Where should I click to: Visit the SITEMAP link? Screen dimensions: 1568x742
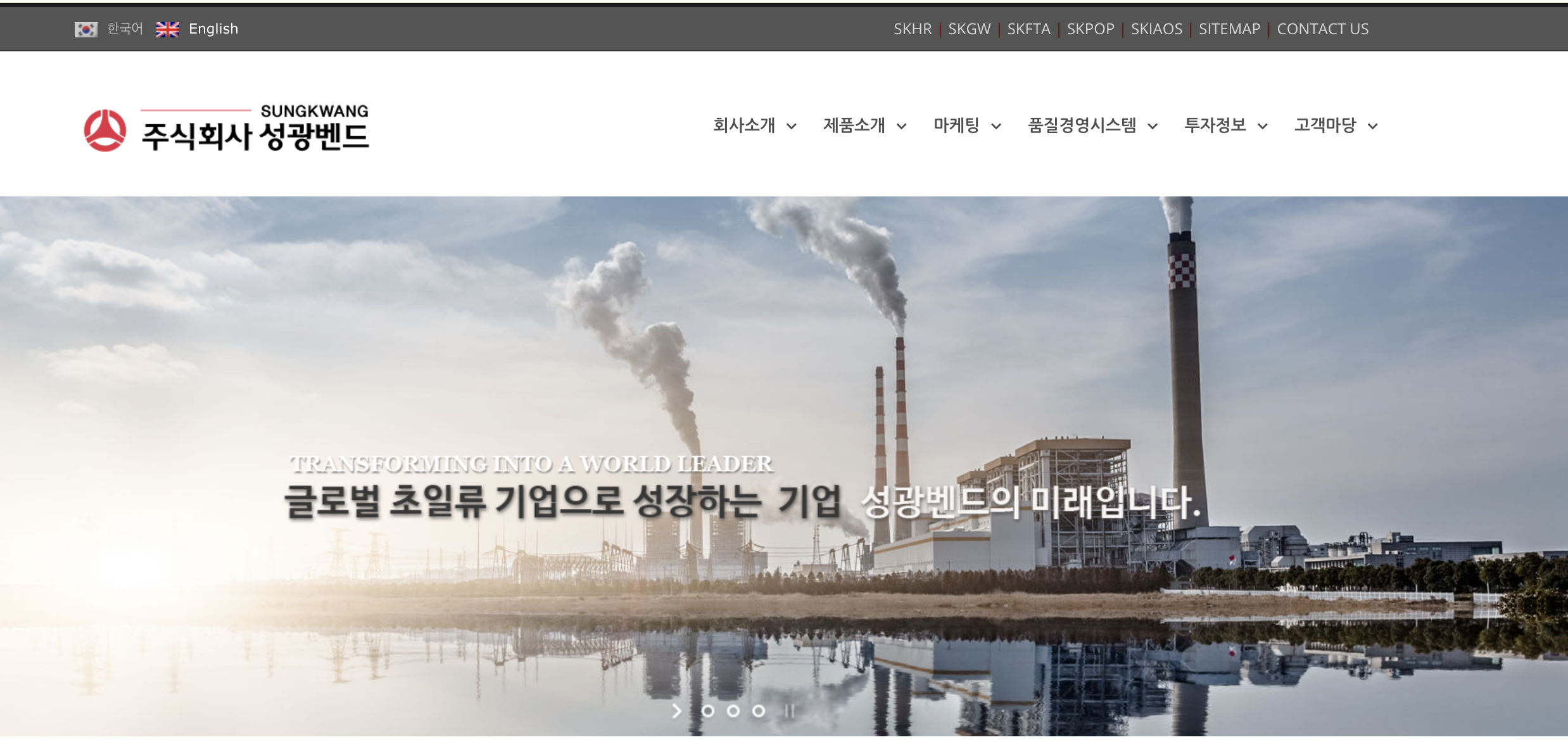pos(1229,29)
